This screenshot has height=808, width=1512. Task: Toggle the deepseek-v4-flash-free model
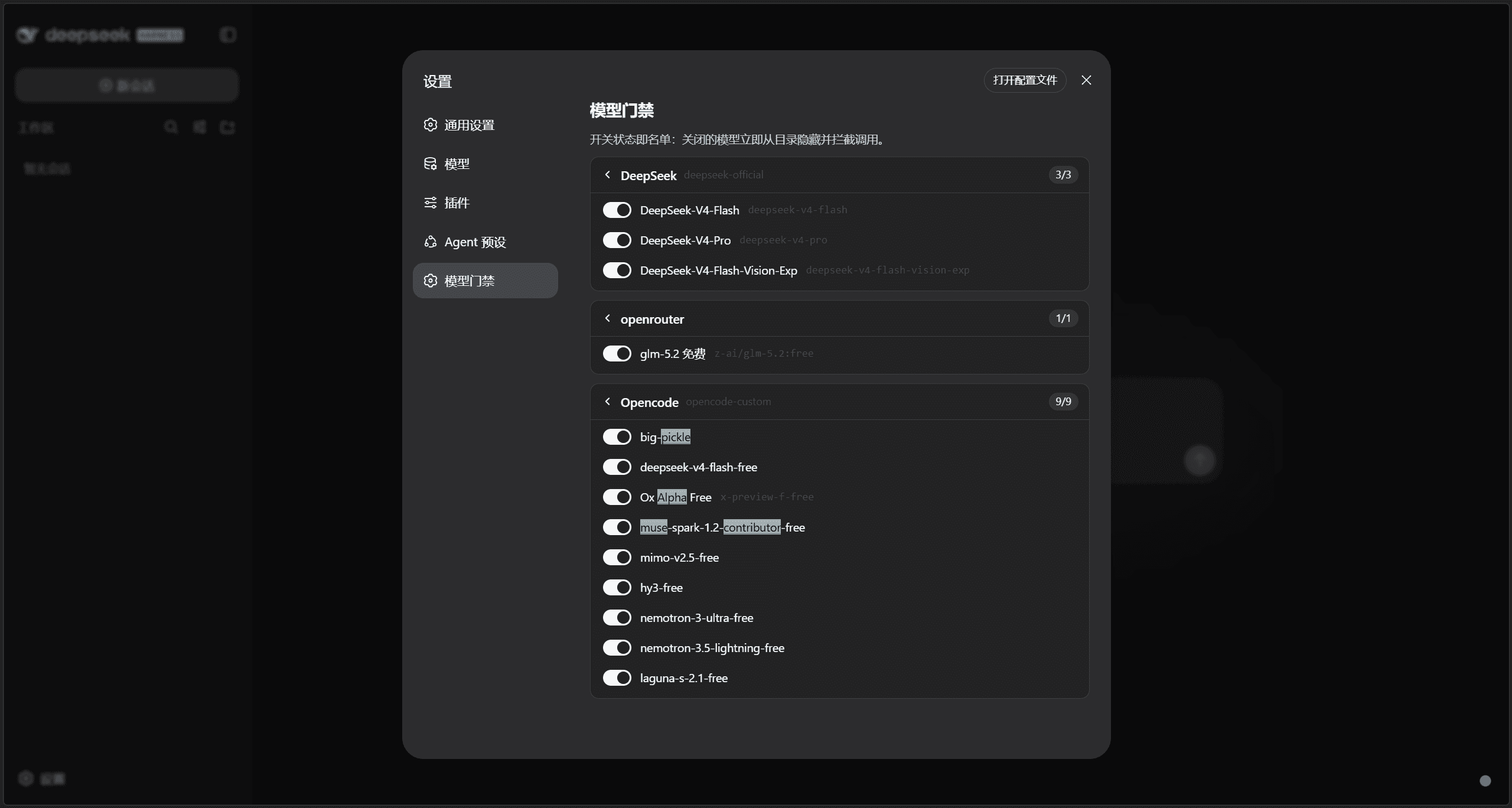tap(617, 467)
